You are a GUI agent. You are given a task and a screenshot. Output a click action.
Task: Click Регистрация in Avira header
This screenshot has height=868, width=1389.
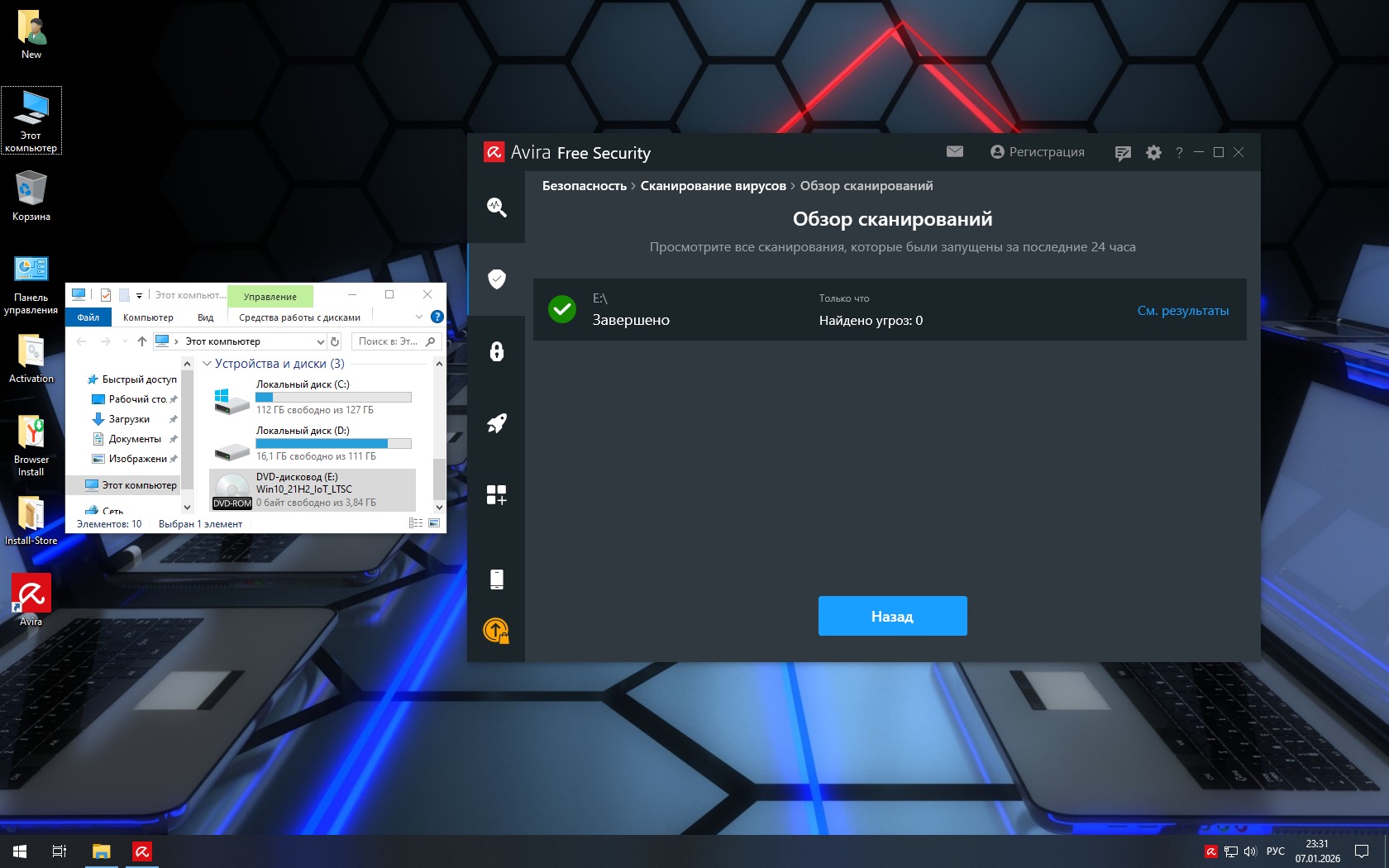pyautogui.click(x=1037, y=152)
